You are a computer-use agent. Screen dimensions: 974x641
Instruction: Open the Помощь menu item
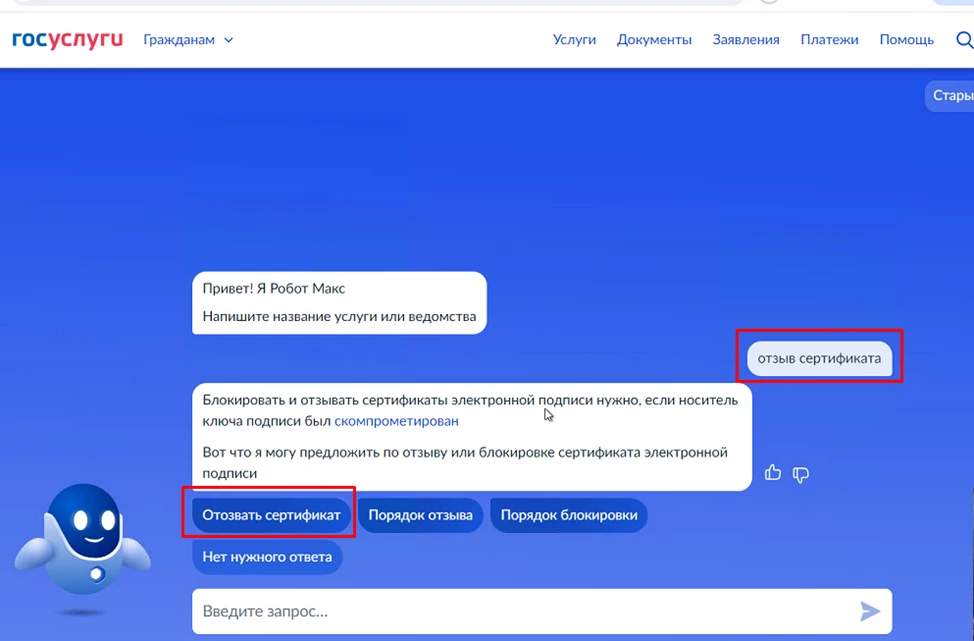906,40
